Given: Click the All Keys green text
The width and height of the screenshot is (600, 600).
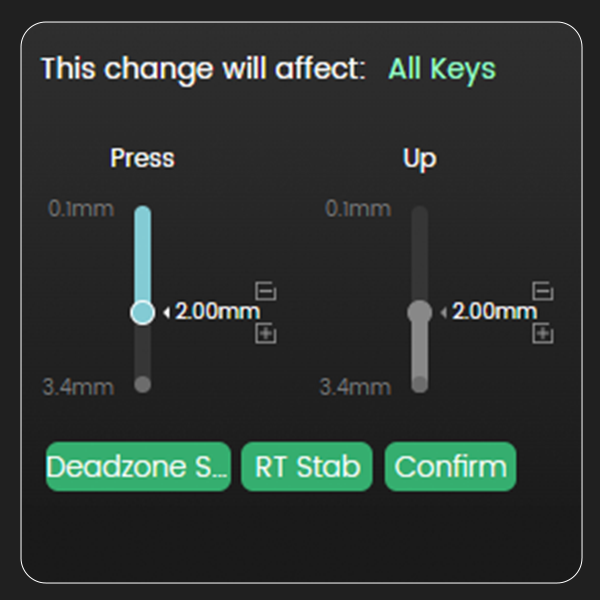Looking at the screenshot, I should click(442, 69).
